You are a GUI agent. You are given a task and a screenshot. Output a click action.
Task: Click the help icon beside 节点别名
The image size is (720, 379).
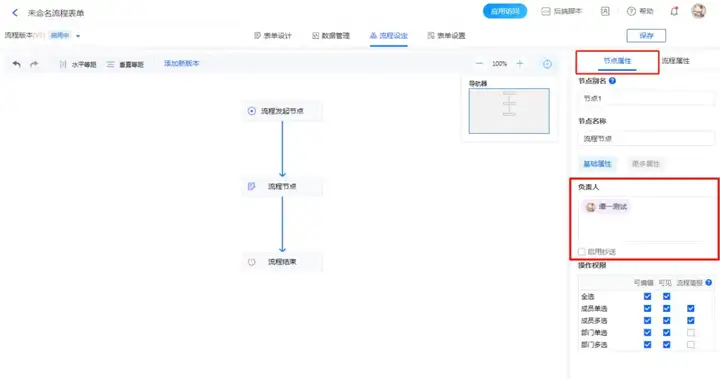coord(612,81)
